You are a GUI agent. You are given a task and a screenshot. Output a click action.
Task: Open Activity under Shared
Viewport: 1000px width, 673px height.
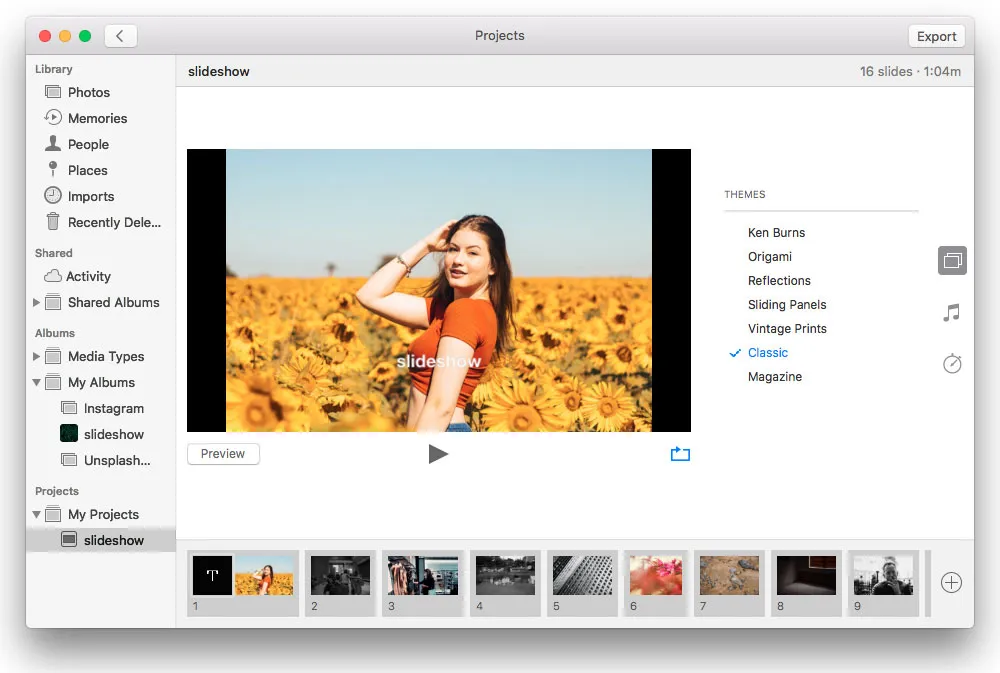tap(90, 276)
